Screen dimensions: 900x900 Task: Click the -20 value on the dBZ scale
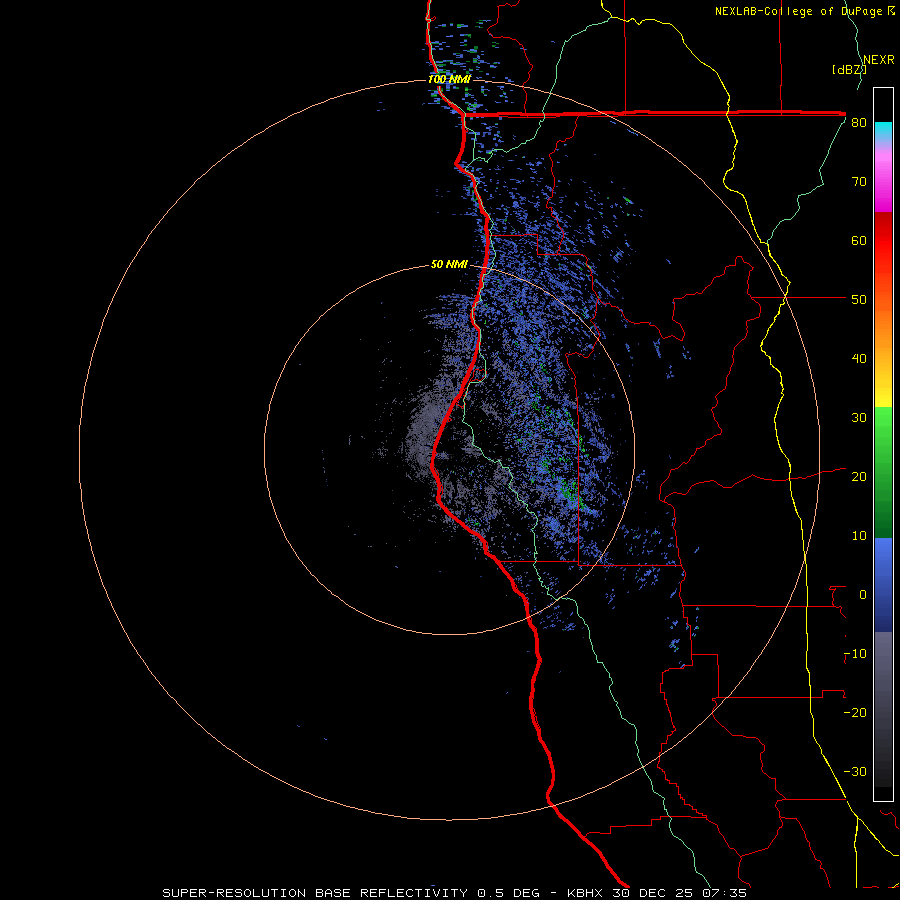(x=855, y=713)
